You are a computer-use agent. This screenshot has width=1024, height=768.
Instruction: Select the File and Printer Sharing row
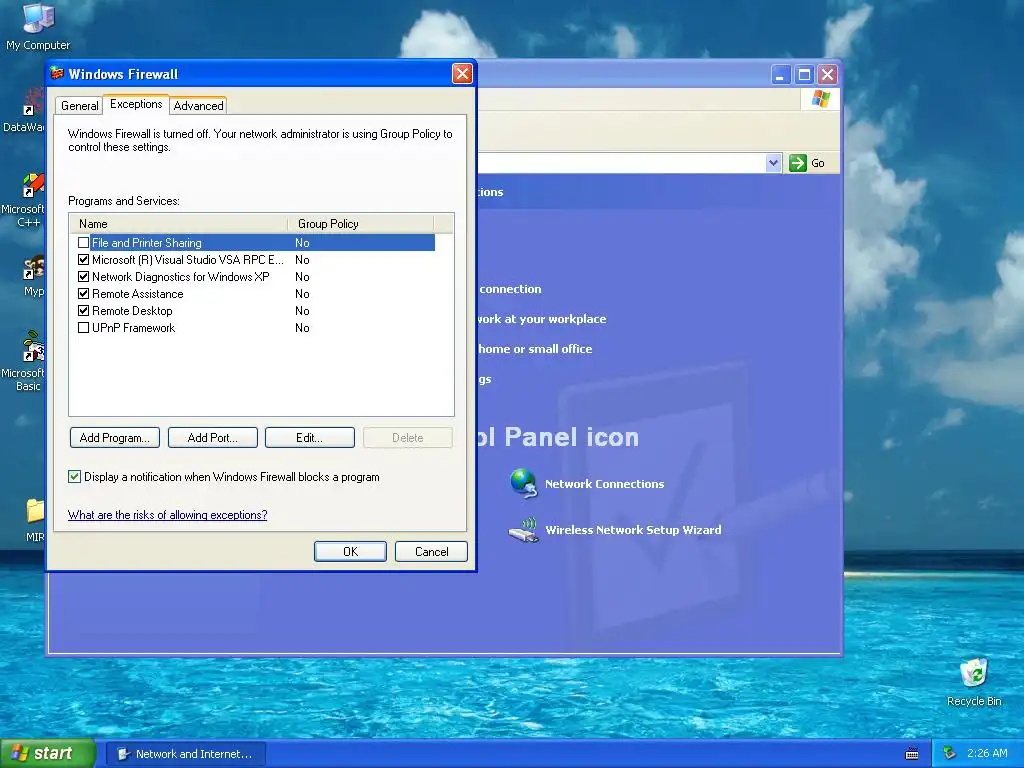tap(255, 242)
